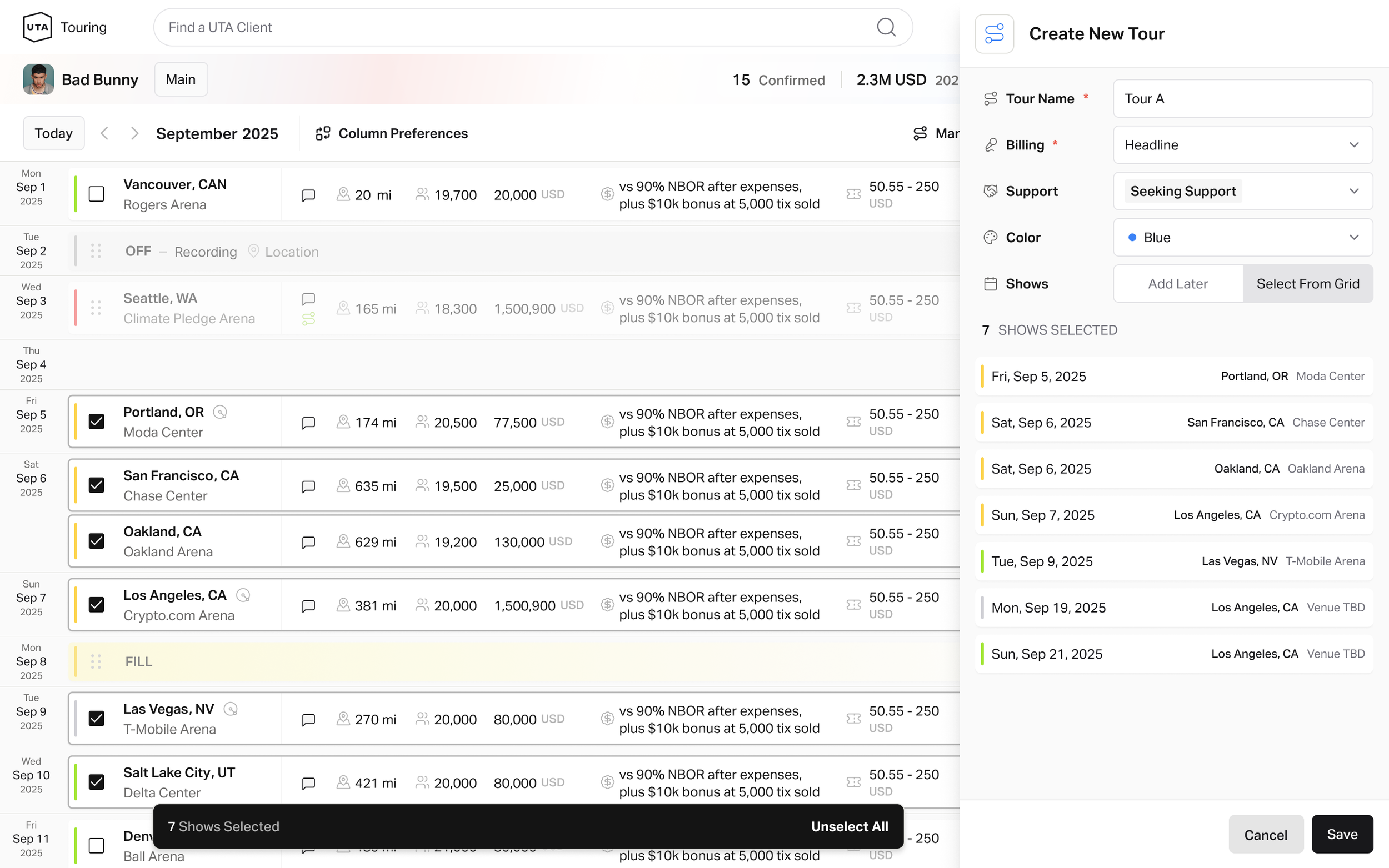Uncheck the Oakland, CA show checkbox
The width and height of the screenshot is (1389, 868).
point(97,541)
